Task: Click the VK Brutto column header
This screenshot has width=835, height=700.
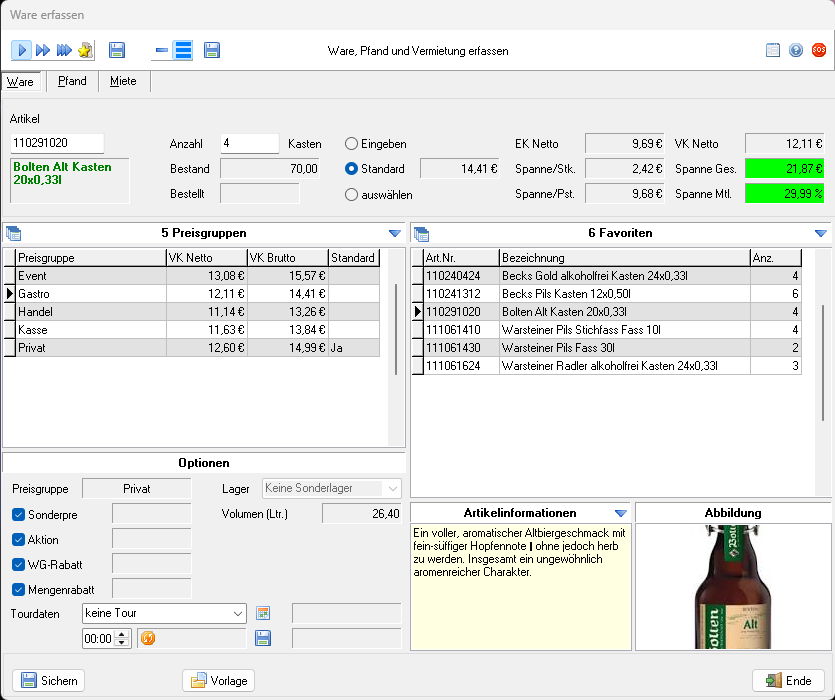Action: pyautogui.click(x=288, y=258)
